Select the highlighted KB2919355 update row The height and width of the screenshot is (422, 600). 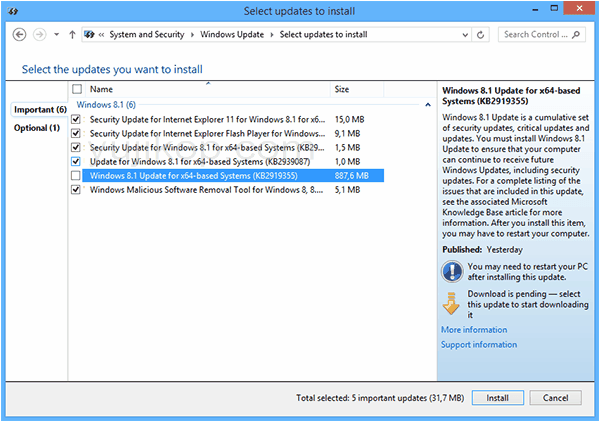(233, 176)
